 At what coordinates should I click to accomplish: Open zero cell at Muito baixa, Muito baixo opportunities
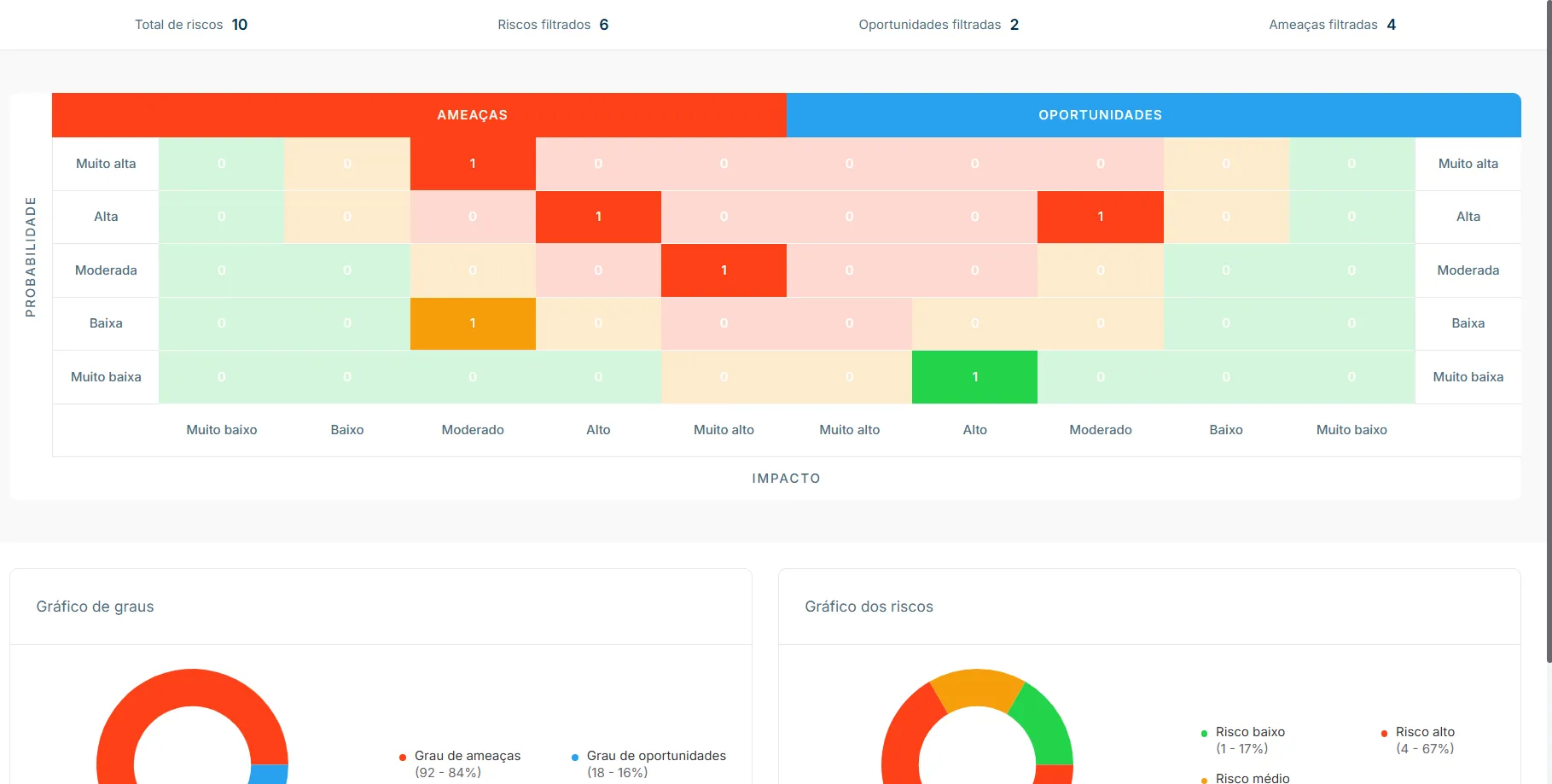coord(1351,377)
